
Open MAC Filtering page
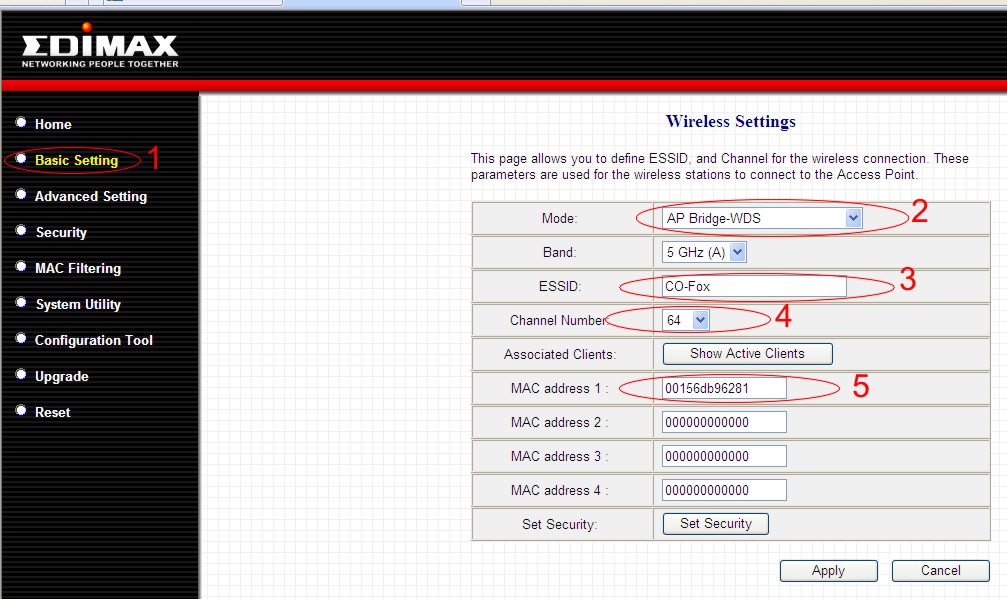click(x=78, y=268)
